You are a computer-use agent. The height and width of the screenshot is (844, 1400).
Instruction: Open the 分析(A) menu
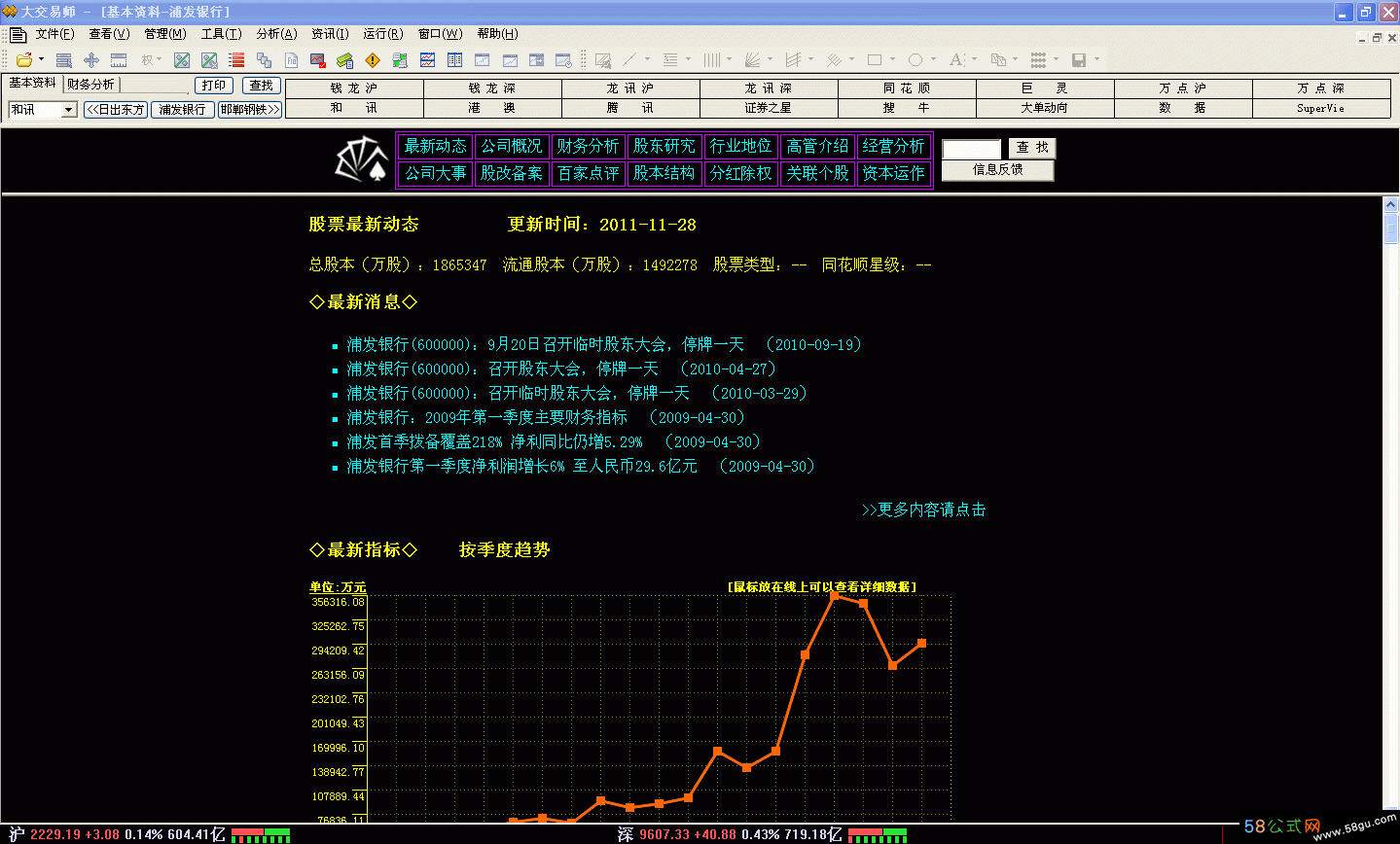[276, 34]
